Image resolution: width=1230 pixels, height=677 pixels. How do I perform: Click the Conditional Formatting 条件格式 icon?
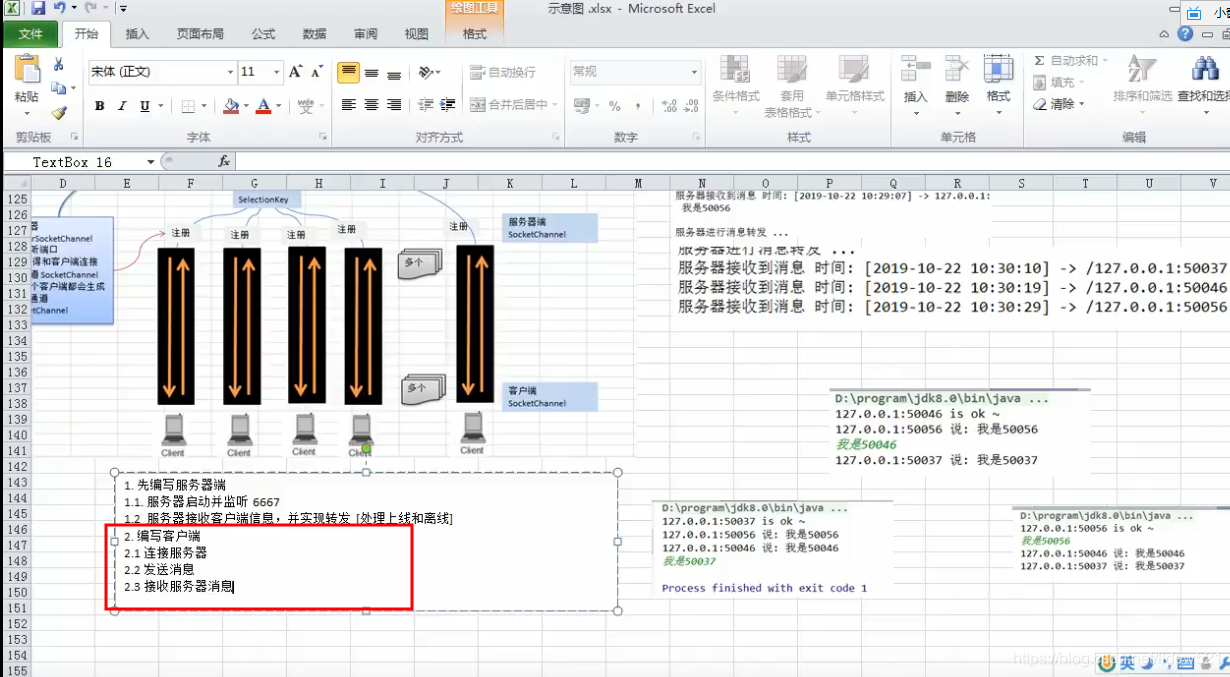point(735,69)
